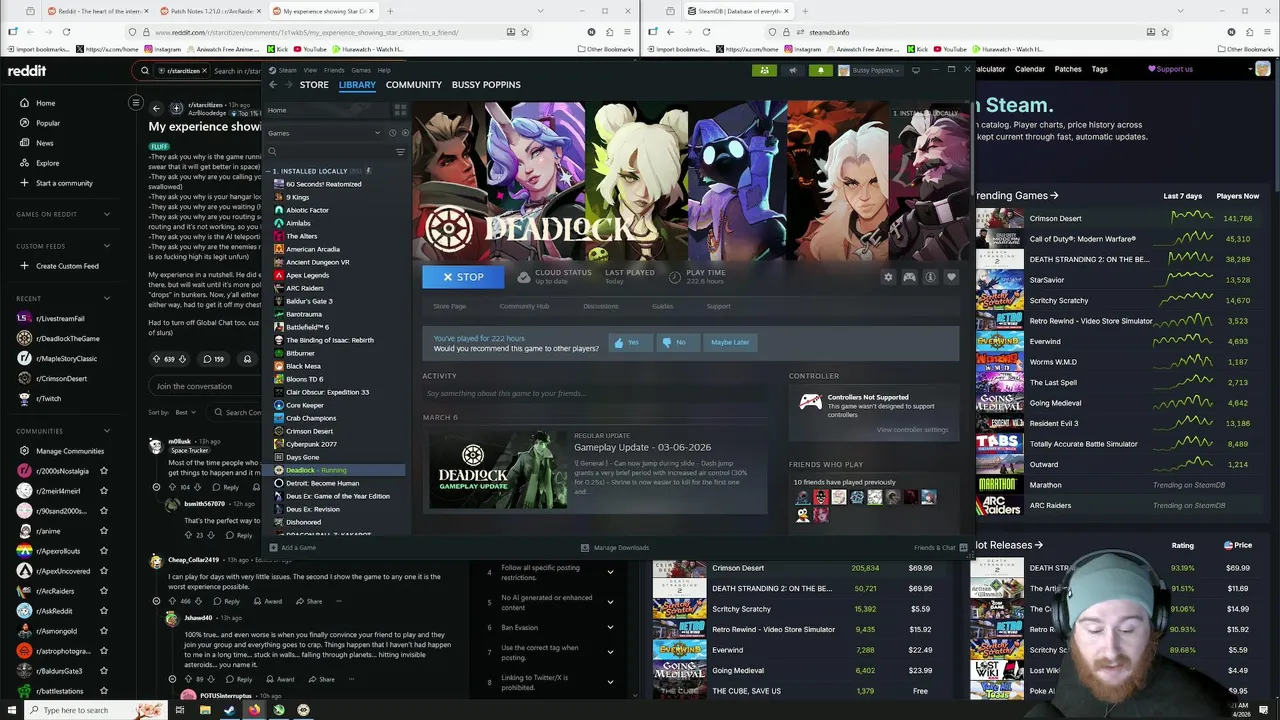Click Maybe Later recommendation button

click(x=730, y=342)
